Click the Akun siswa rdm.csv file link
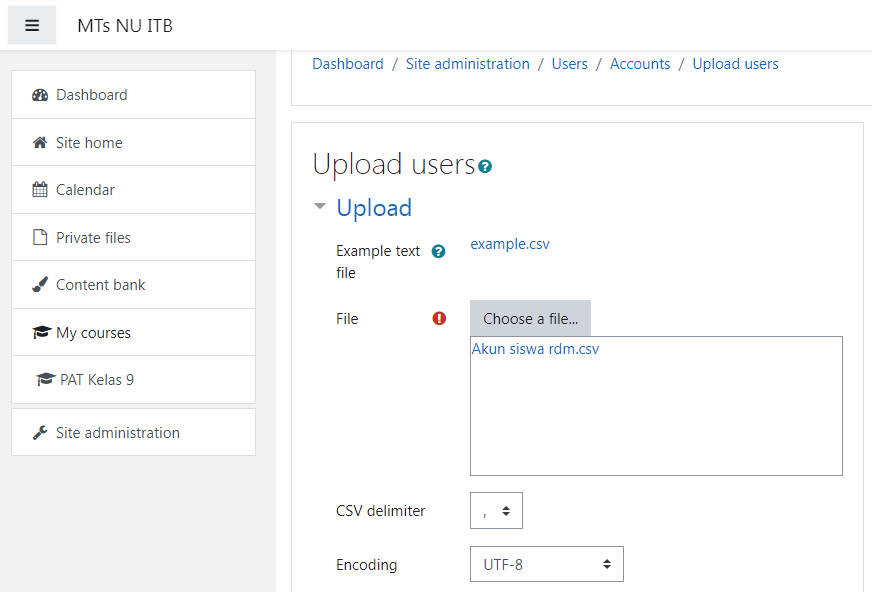The height and width of the screenshot is (592, 872). [x=536, y=349]
